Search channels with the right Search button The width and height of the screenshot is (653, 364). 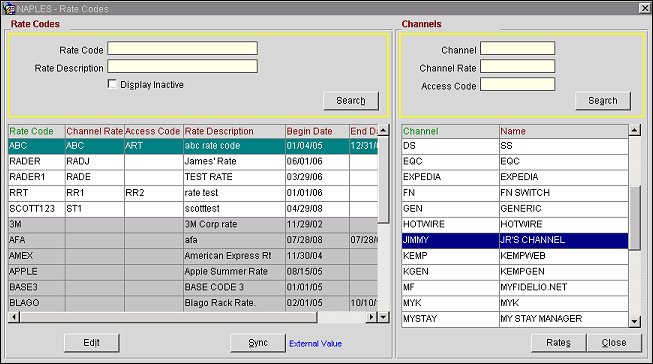[603, 101]
